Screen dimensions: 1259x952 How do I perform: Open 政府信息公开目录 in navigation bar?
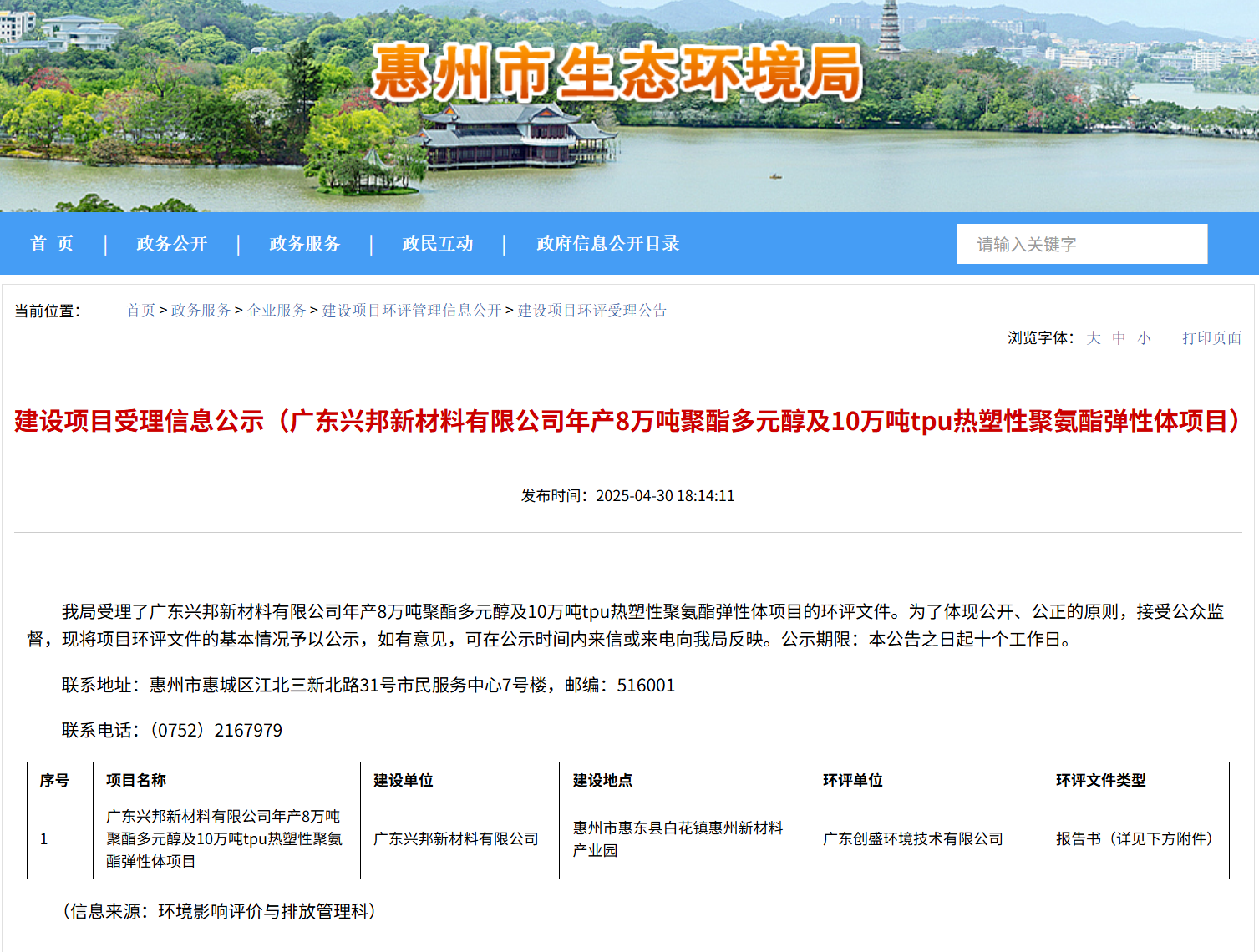pos(607,244)
